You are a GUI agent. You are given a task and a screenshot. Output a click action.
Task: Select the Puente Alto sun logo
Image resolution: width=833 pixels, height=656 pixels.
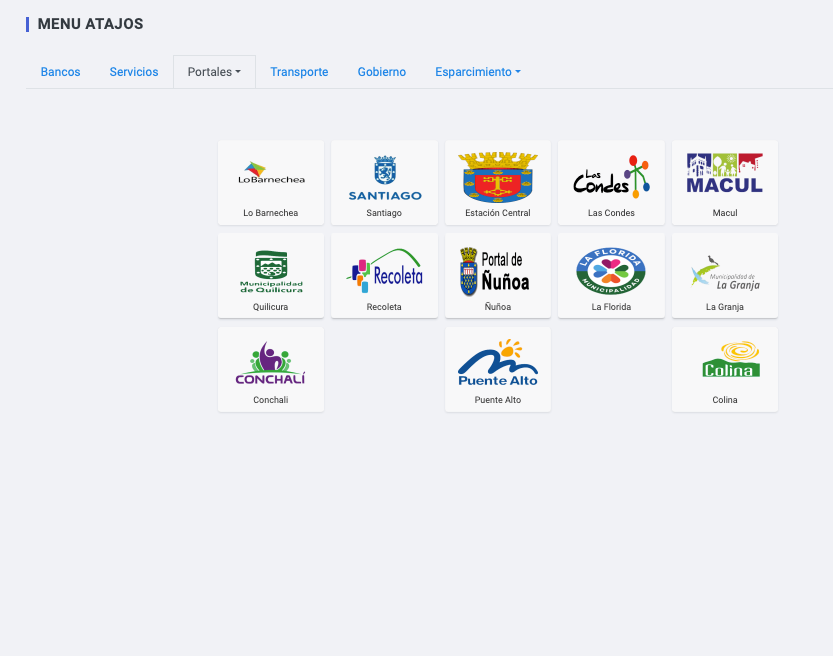click(498, 364)
